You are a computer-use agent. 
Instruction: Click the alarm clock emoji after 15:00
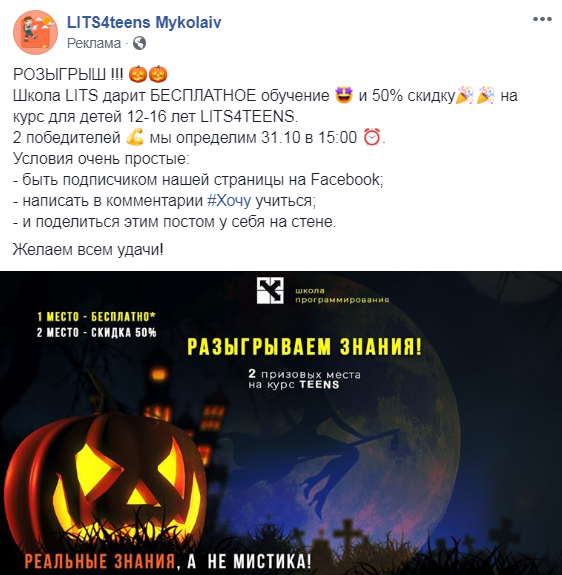coord(372,138)
